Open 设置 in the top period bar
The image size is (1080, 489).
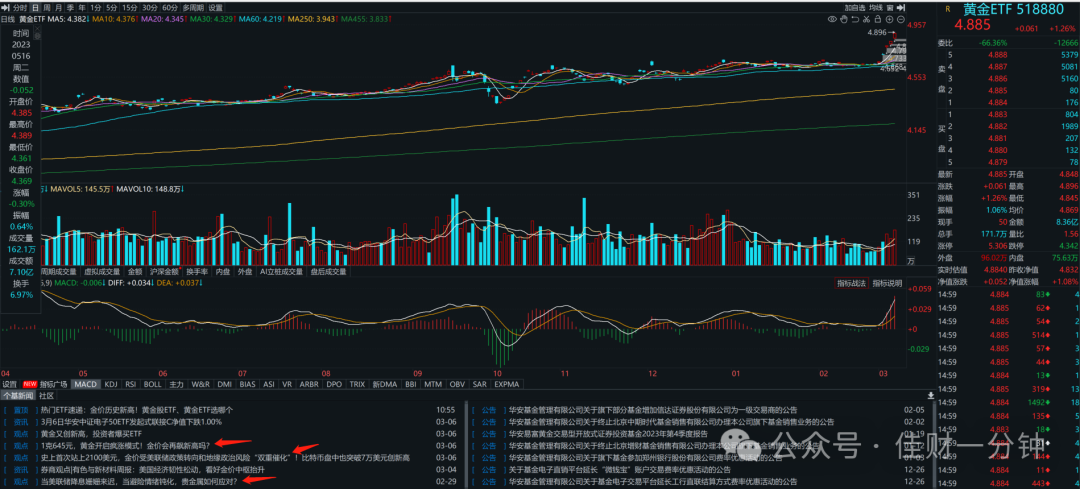[x=216, y=8]
